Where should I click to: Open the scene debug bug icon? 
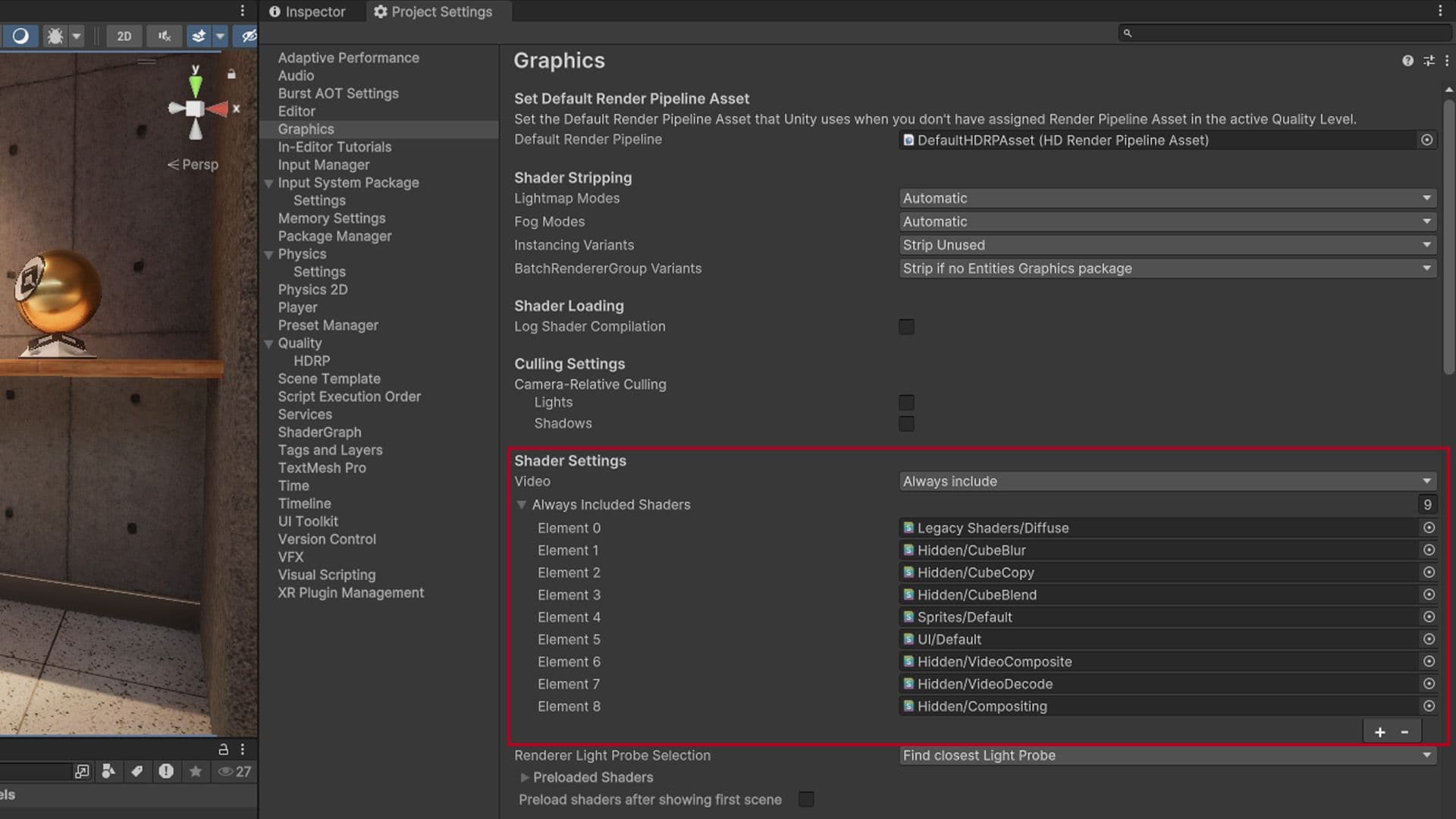pyautogui.click(x=55, y=36)
